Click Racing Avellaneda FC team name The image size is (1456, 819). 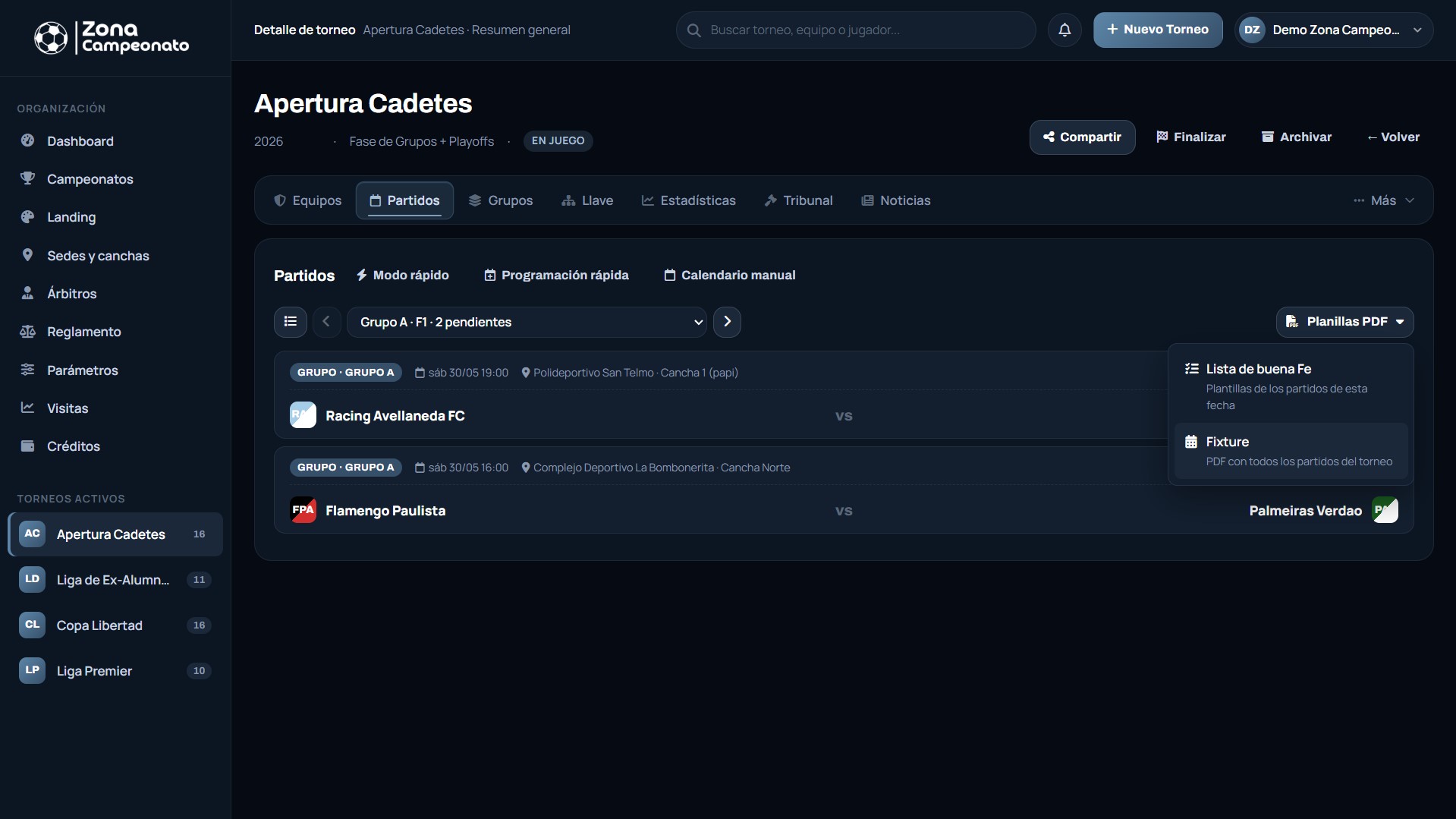point(395,416)
